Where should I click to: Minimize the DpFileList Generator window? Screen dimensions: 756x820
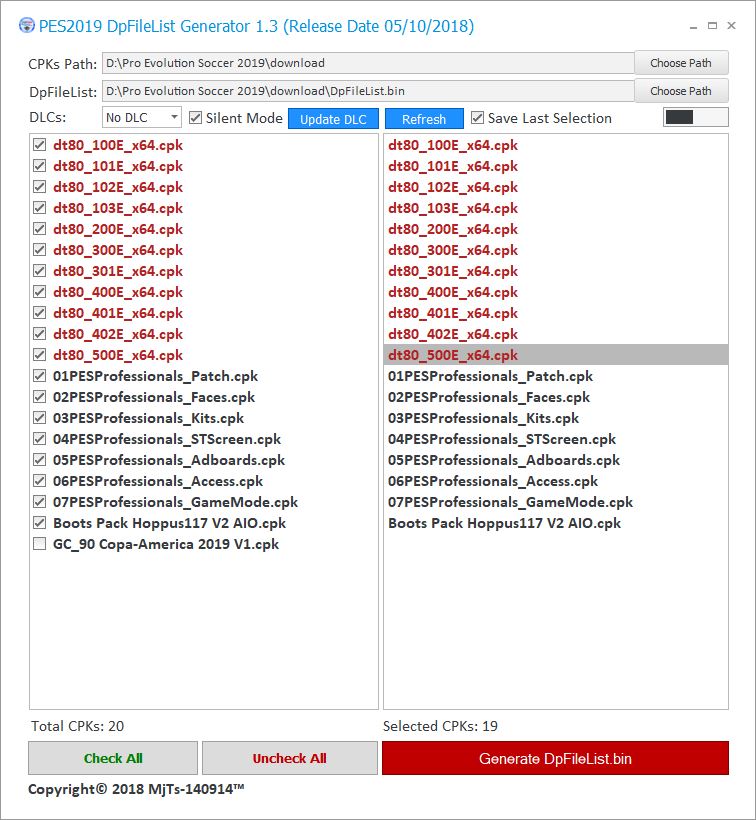693,26
